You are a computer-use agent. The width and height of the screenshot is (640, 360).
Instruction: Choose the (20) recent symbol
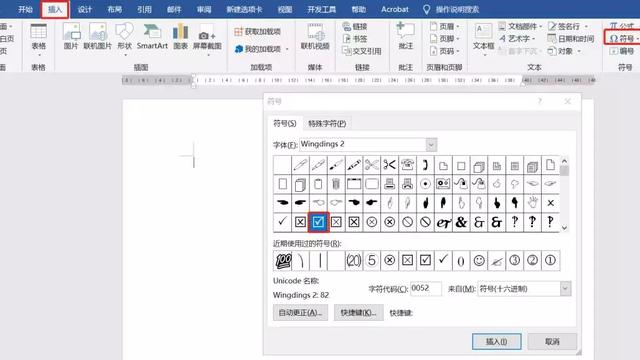pos(353,260)
